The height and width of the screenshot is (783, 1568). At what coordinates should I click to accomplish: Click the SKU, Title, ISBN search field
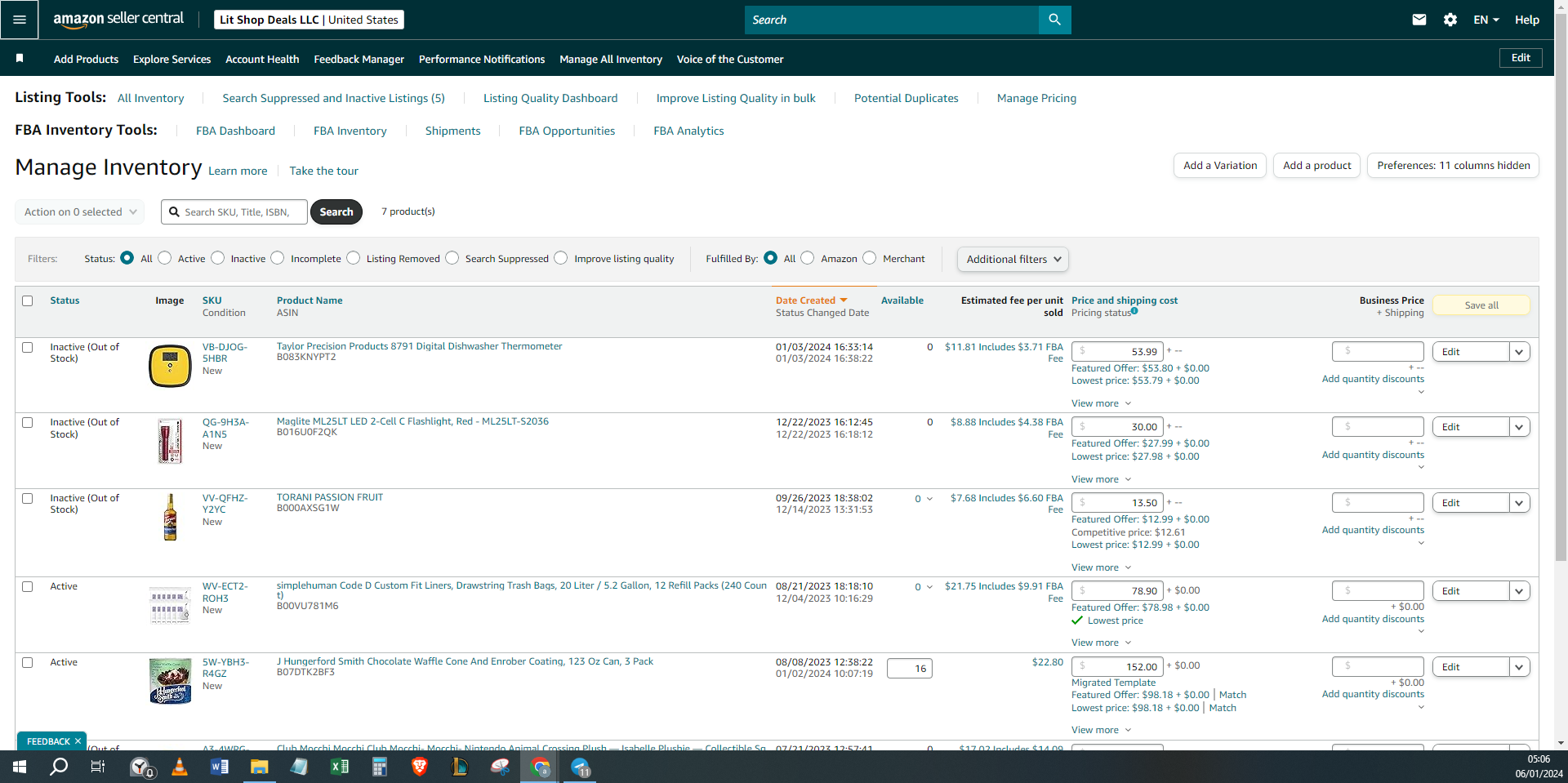[234, 211]
